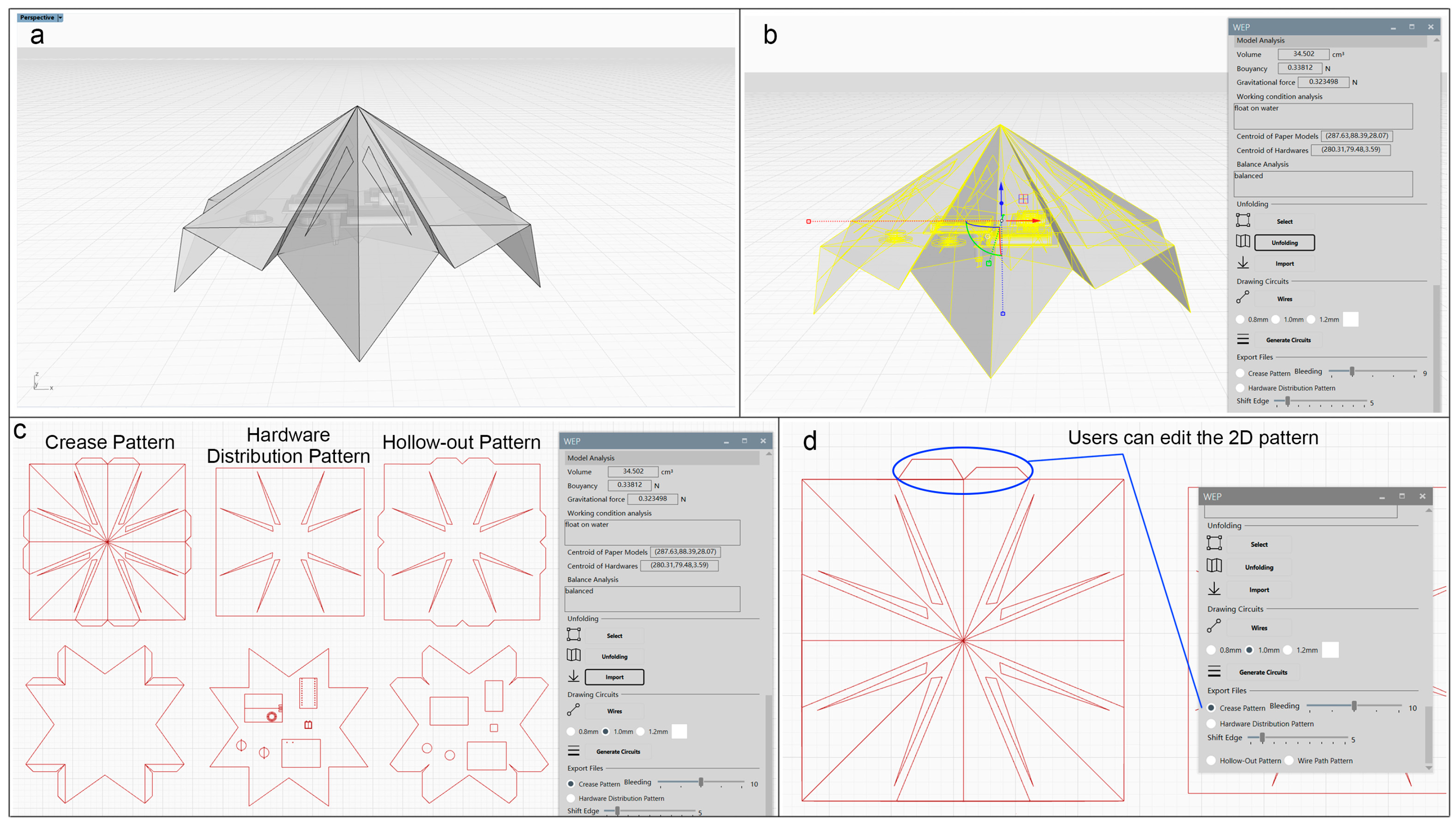Click the Generate Circuits lines icon in panel c

(573, 751)
